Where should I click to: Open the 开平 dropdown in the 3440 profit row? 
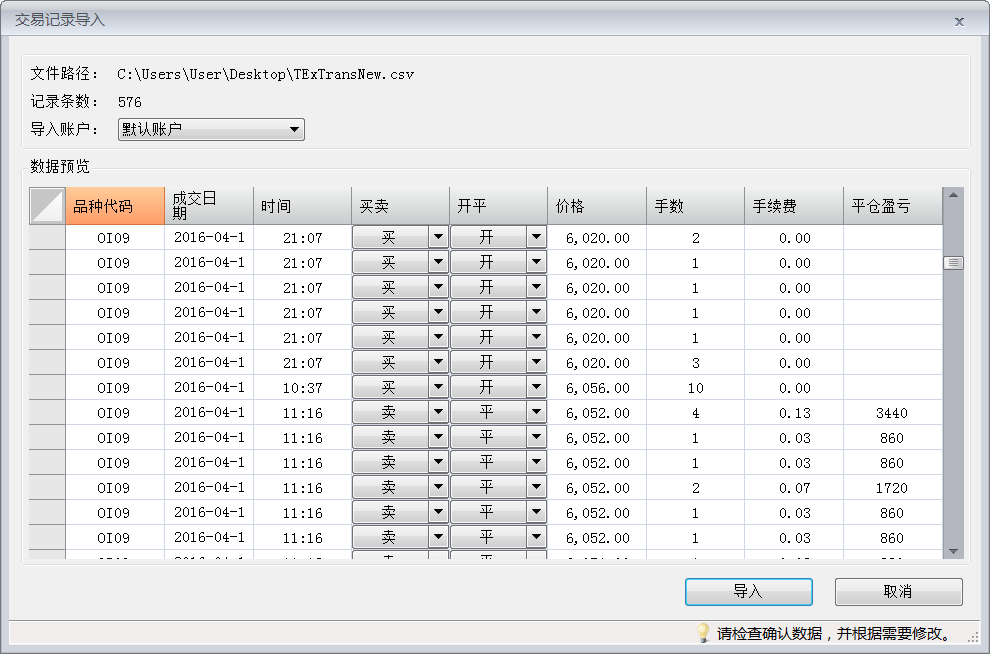537,413
